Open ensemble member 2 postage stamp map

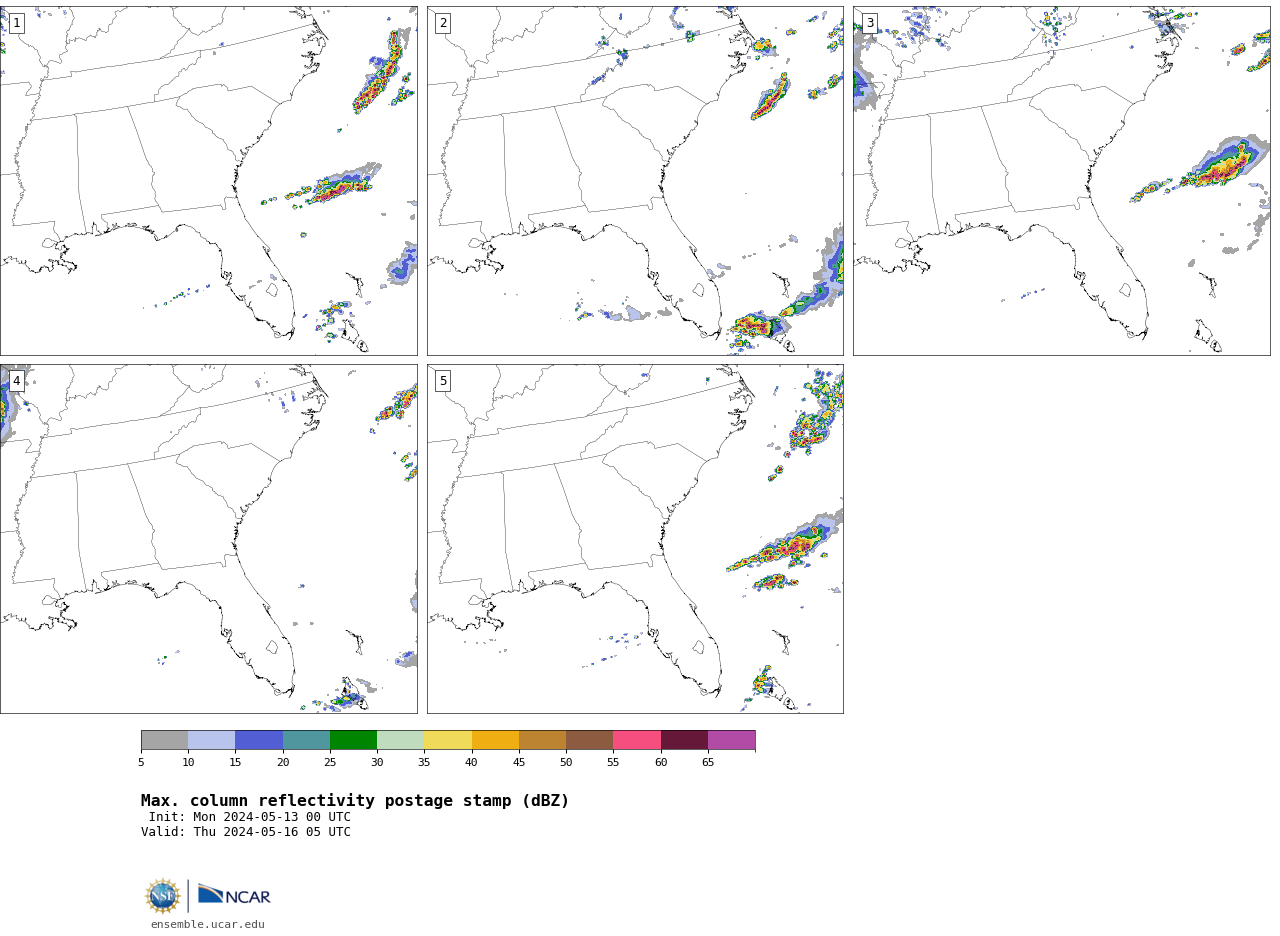point(635,181)
